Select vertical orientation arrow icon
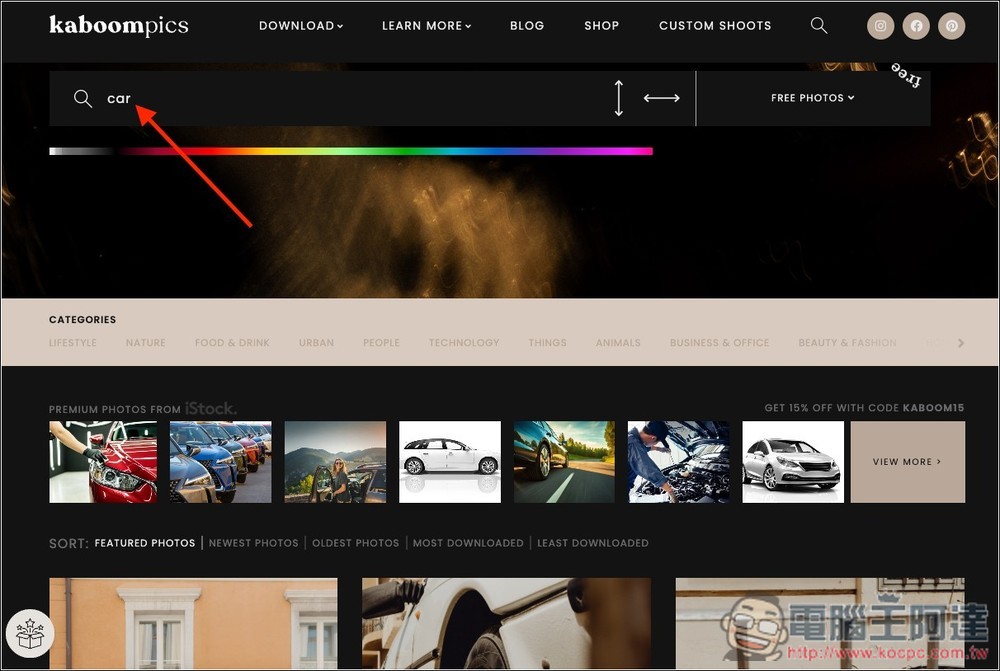Image resolution: width=1000 pixels, height=671 pixels. tap(619, 98)
